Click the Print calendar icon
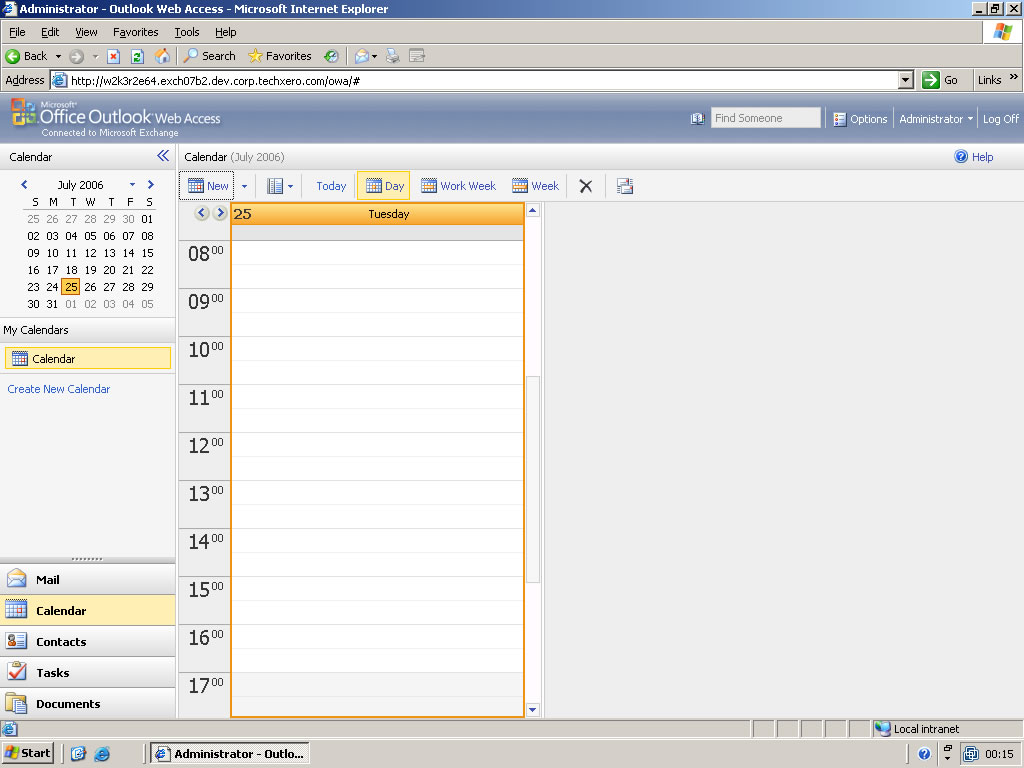This screenshot has width=1024, height=768. (x=625, y=186)
